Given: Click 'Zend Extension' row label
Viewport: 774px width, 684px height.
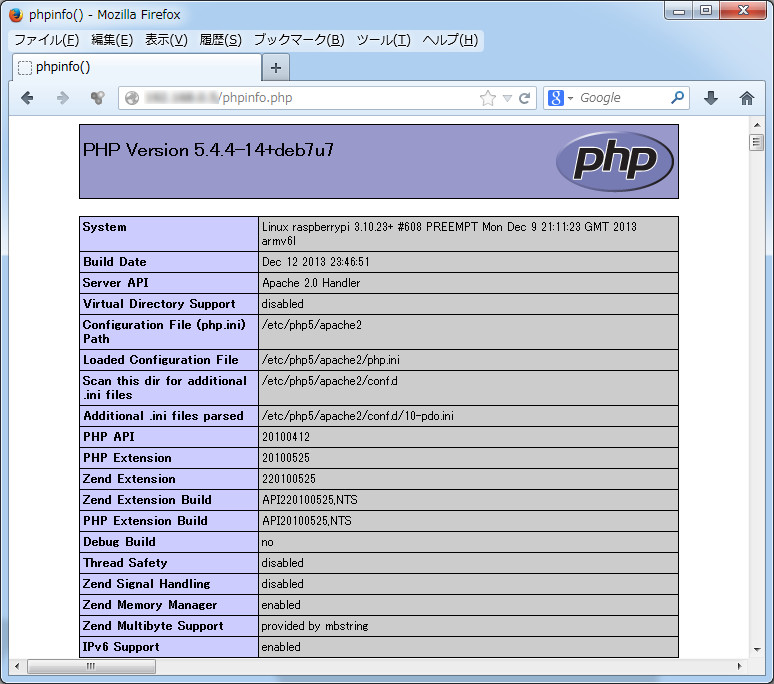Looking at the screenshot, I should pyautogui.click(x=129, y=479).
